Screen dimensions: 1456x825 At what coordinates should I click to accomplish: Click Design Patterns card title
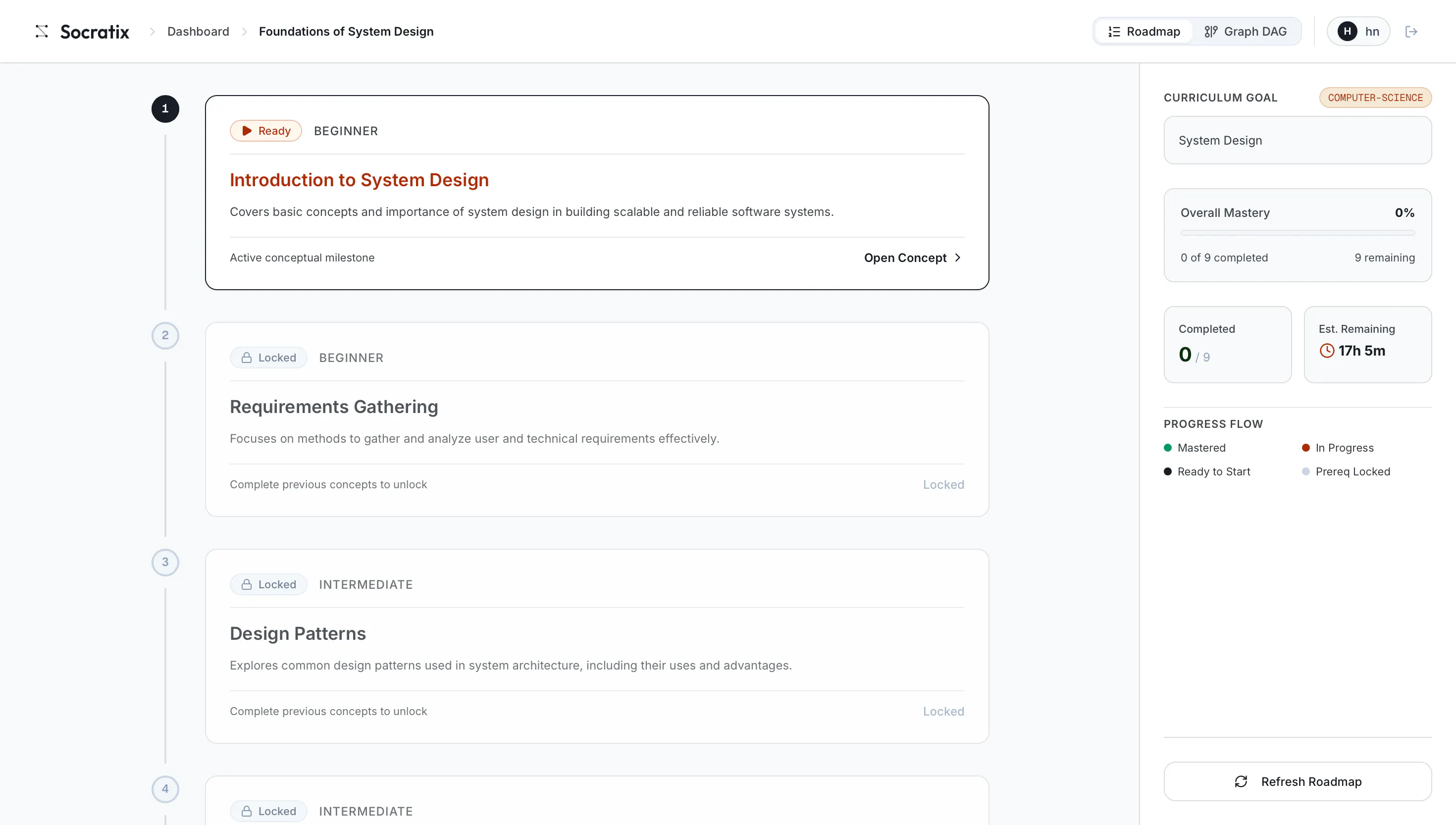(x=298, y=633)
